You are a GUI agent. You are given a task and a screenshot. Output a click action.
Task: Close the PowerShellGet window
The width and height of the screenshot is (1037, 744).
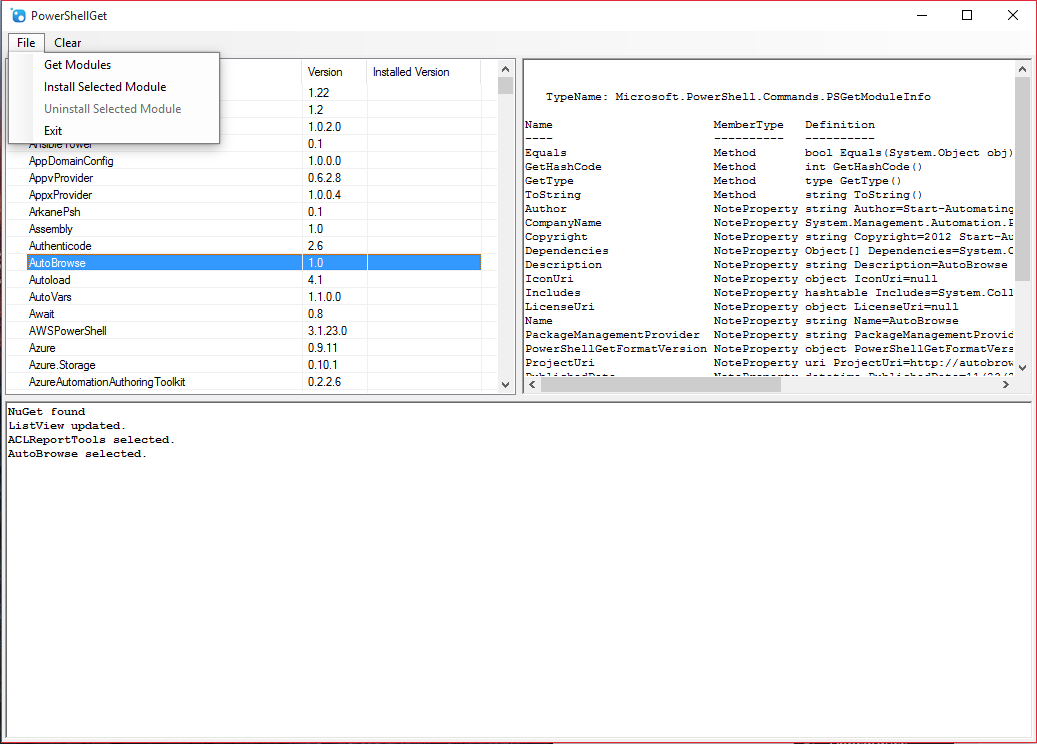pos(1013,15)
